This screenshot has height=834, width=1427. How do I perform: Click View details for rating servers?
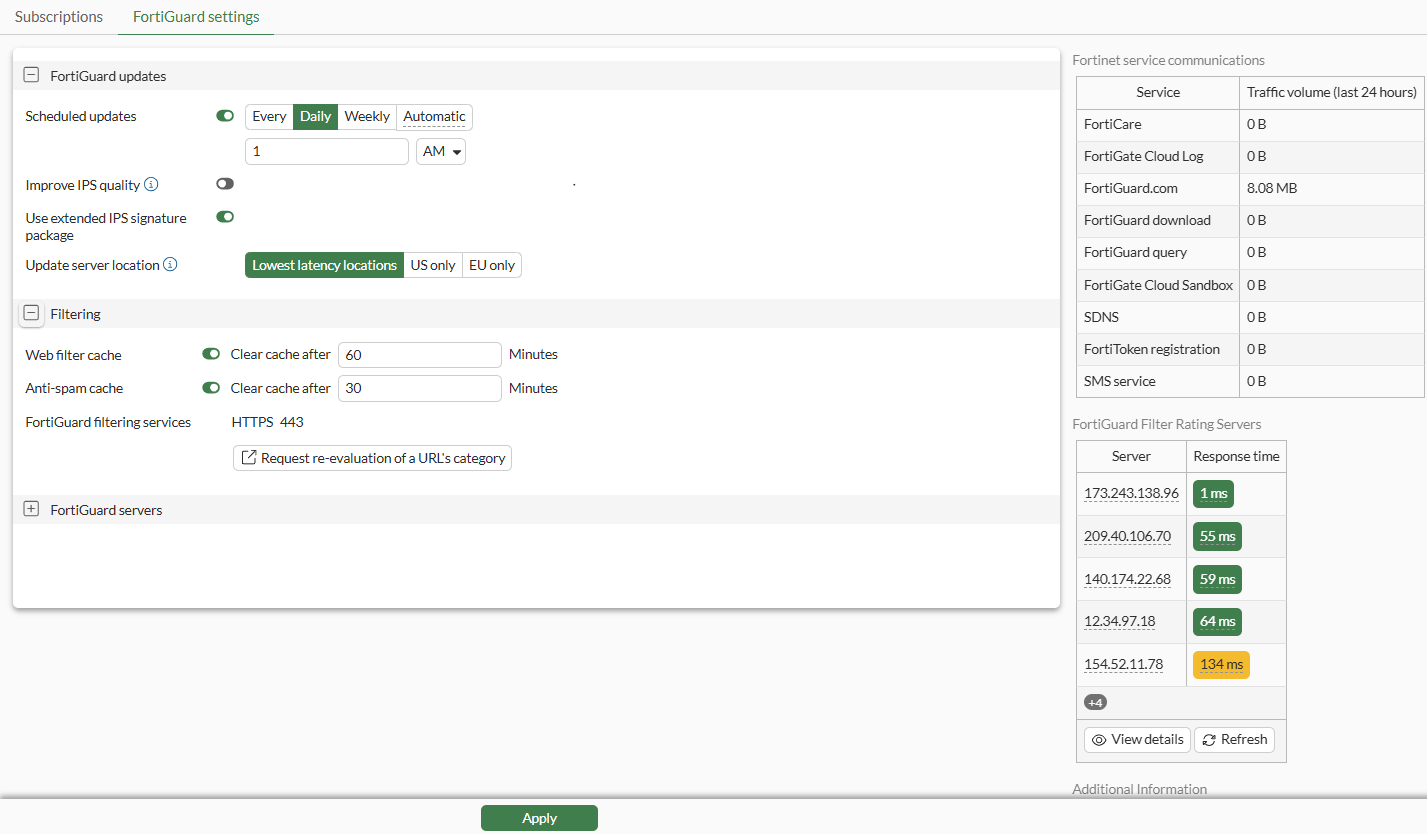(1137, 740)
